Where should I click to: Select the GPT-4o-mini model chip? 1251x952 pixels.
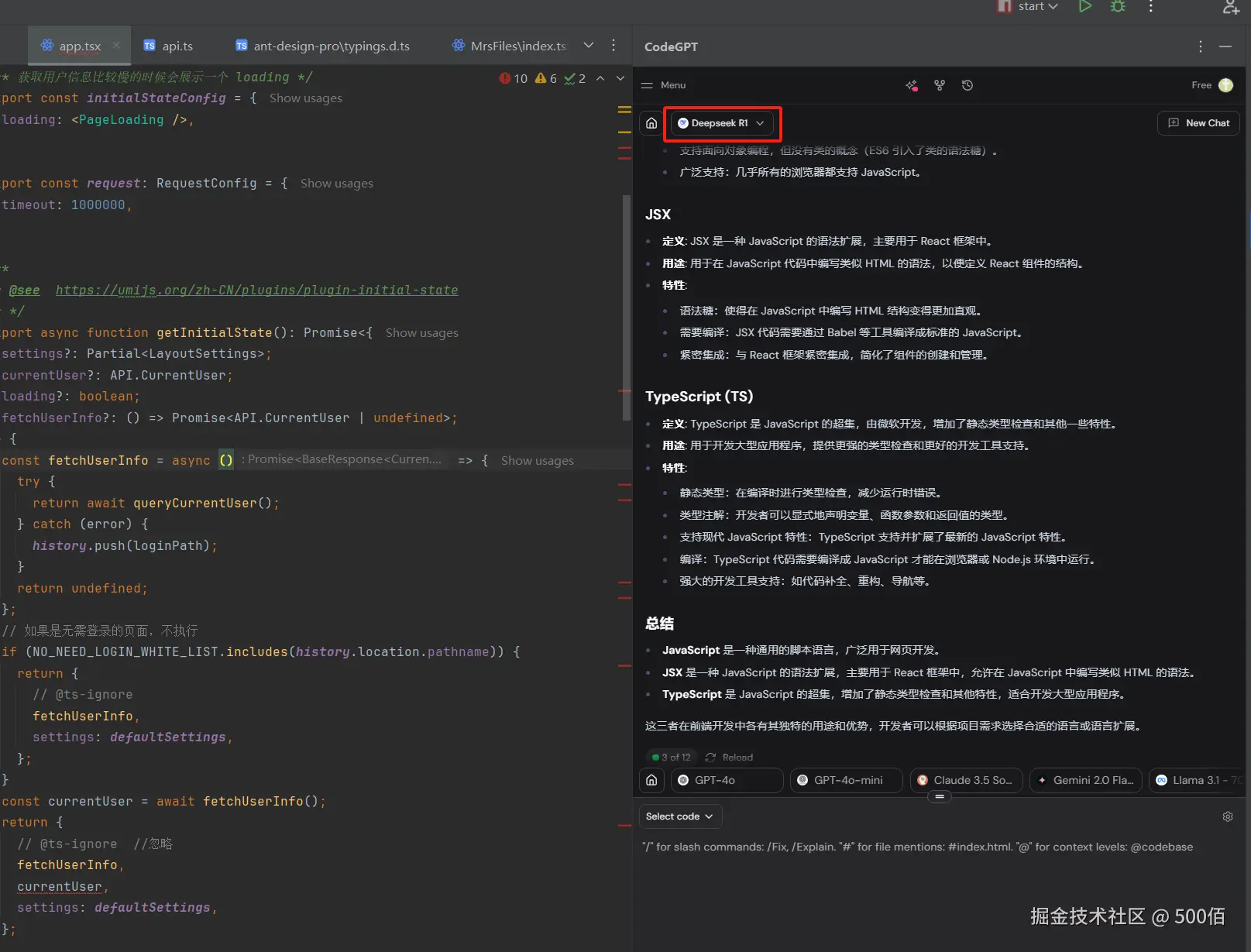847,780
